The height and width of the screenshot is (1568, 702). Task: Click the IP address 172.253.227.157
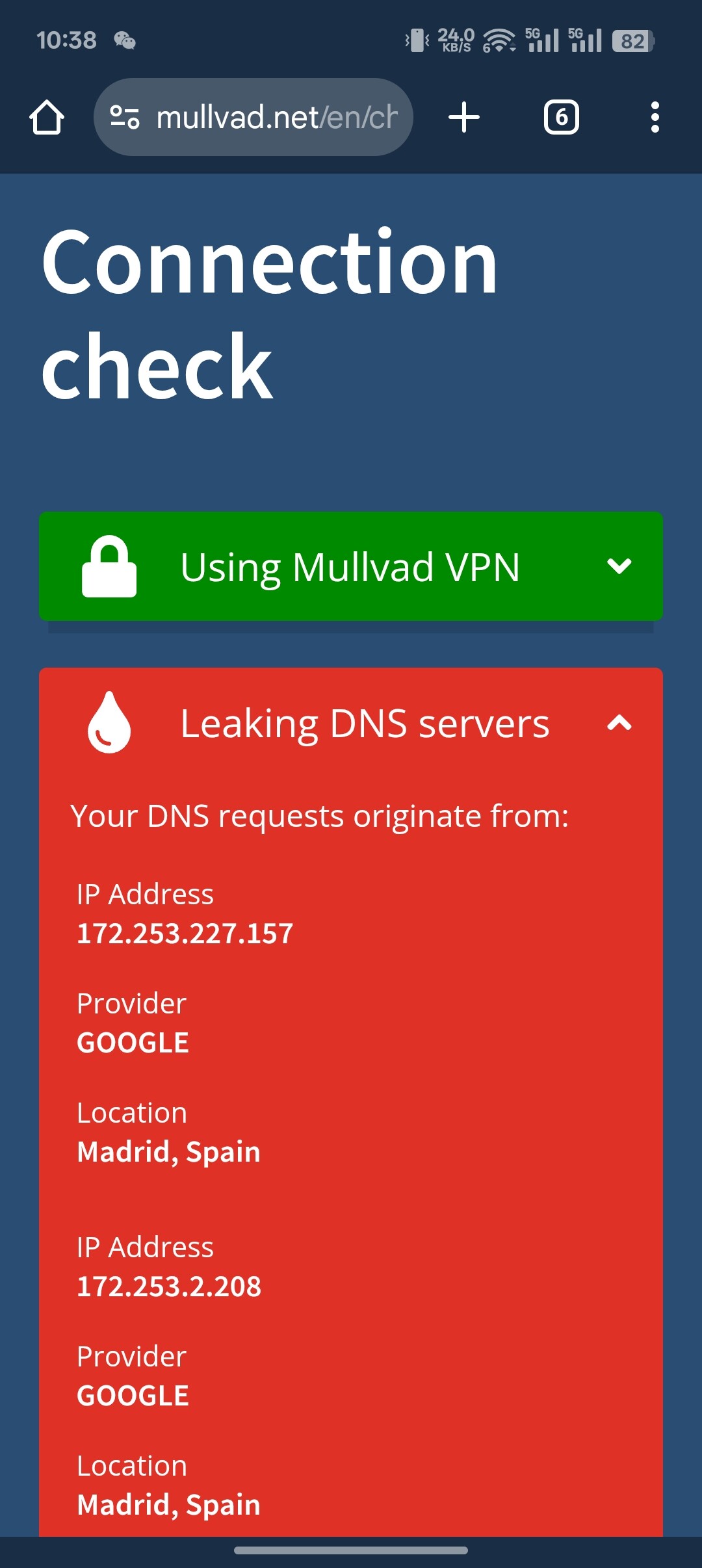coord(185,934)
